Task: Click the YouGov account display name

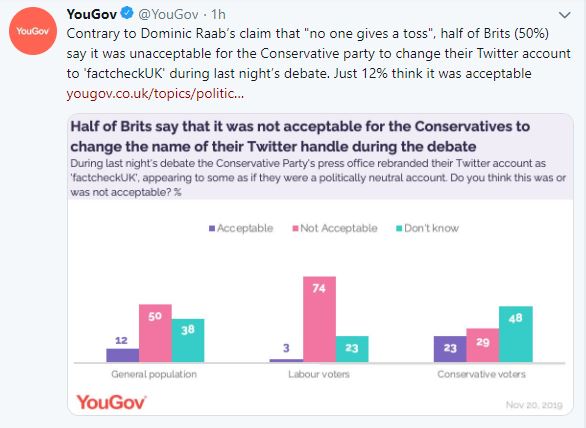Action: coord(92,14)
